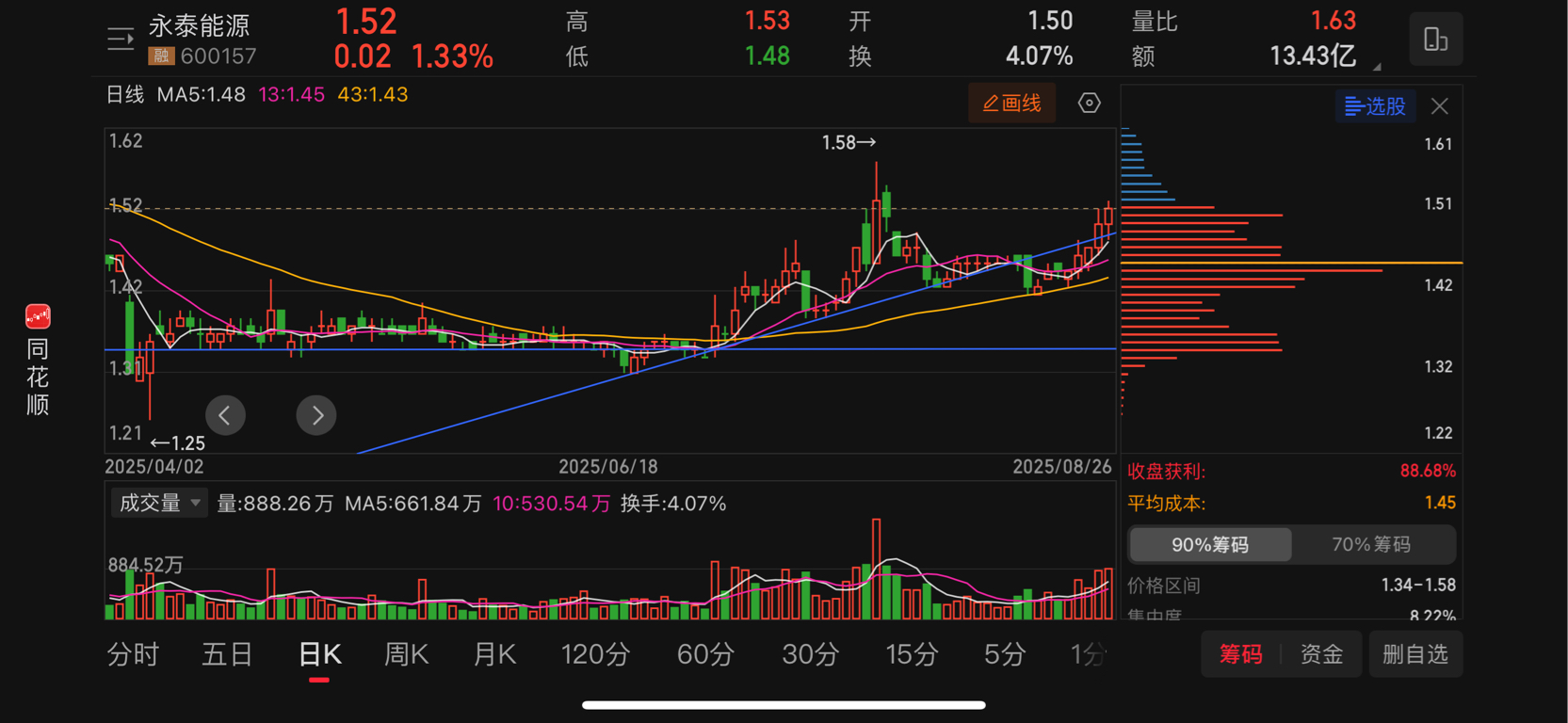Click the 删自选 remove from watchlist button
Viewport: 1568px width, 723px height.
pos(1414,654)
